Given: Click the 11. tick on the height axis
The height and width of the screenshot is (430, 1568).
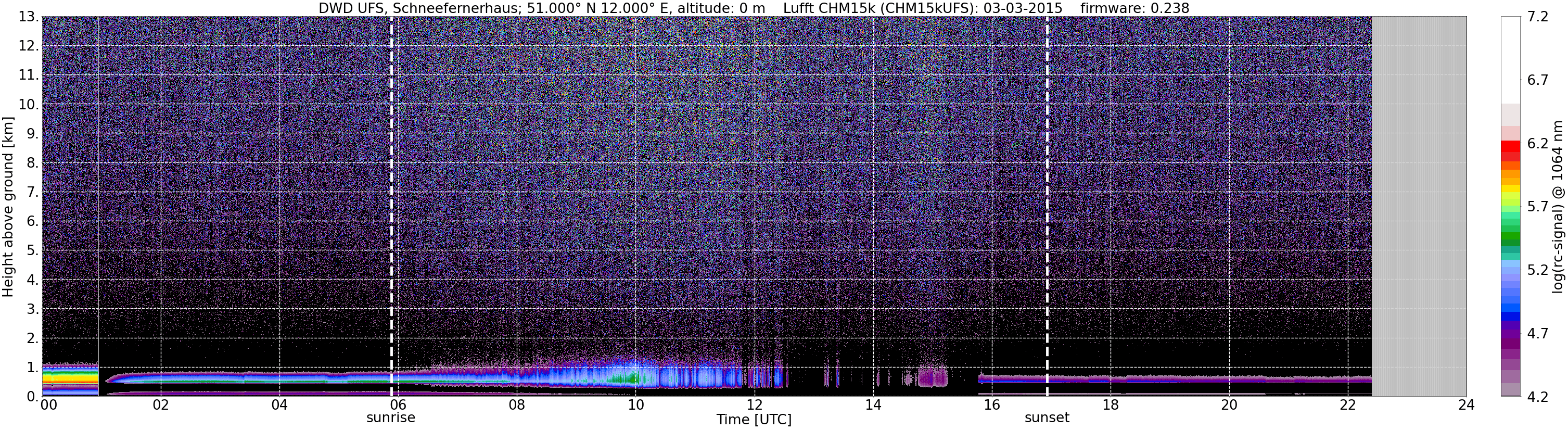Looking at the screenshot, I should point(28,75).
